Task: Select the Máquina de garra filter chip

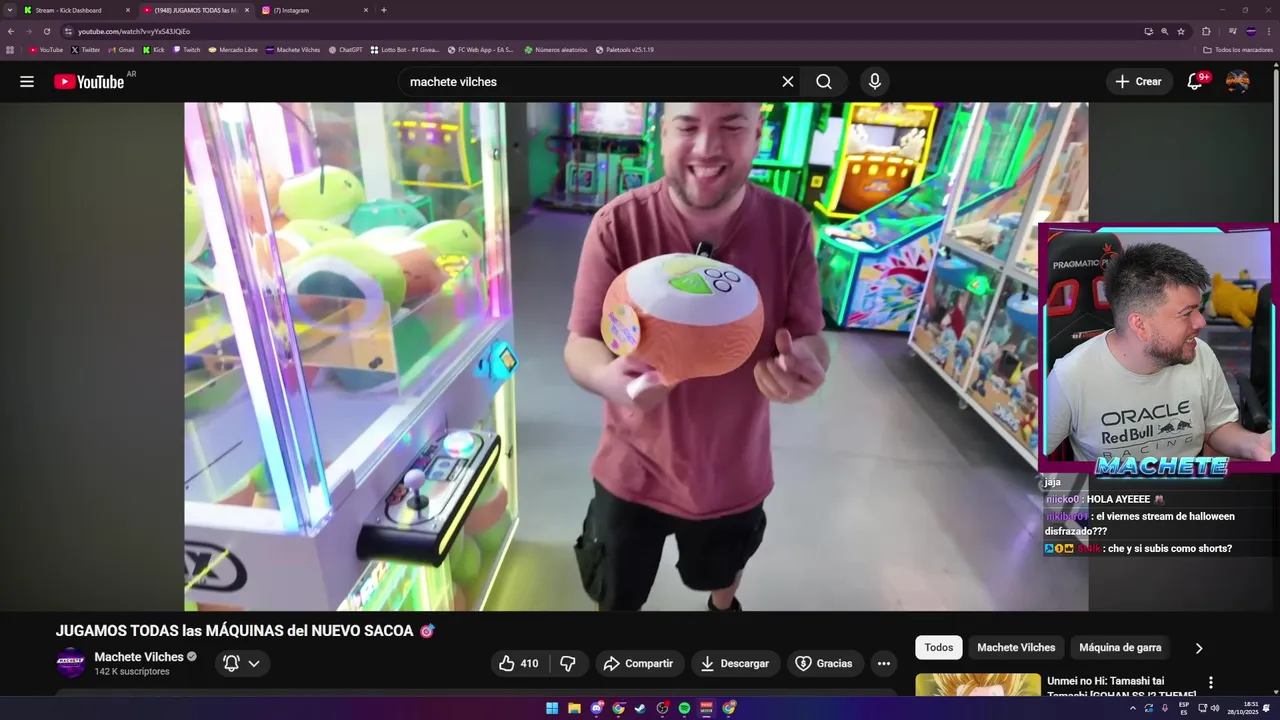Action: coord(1120,648)
